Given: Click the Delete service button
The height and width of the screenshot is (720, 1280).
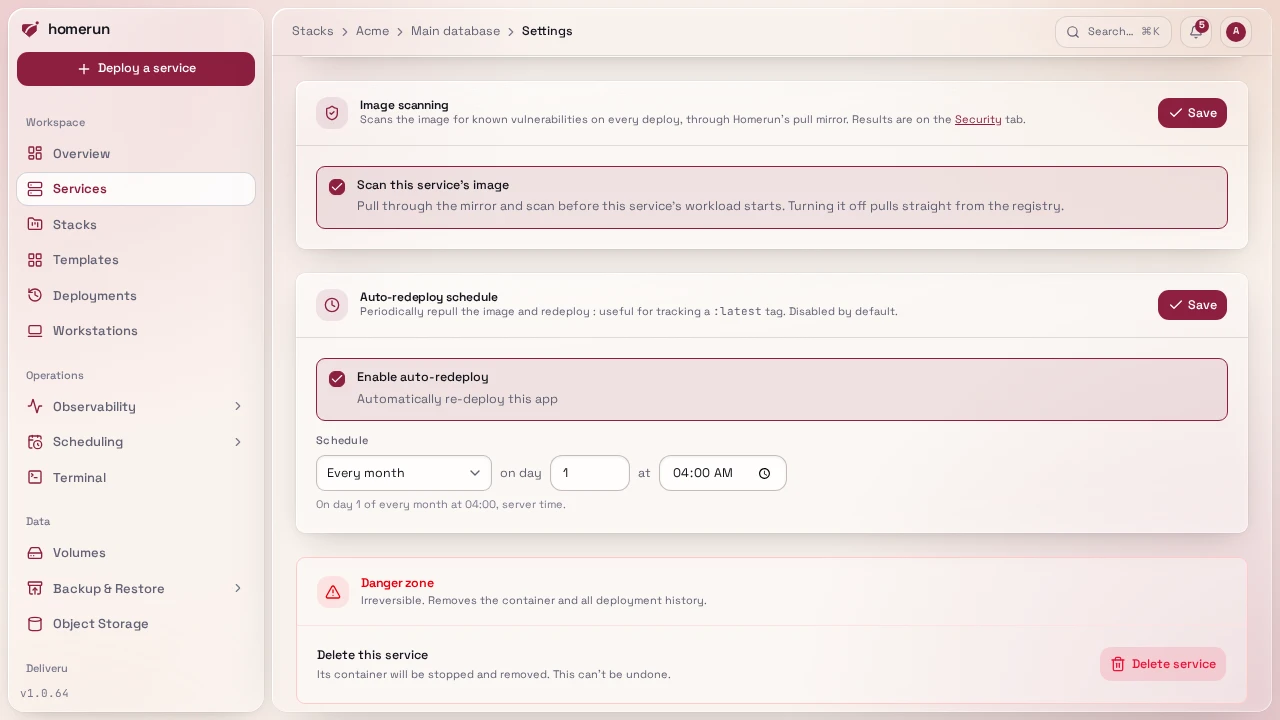Looking at the screenshot, I should (1163, 664).
